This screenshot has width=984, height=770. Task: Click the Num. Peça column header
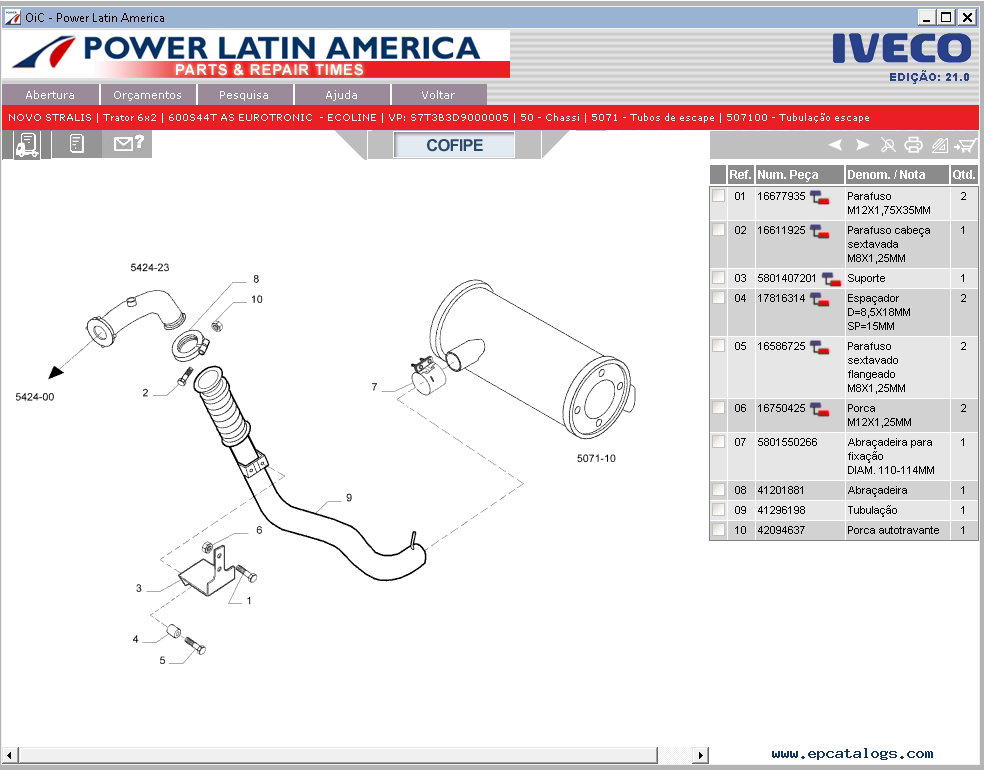tap(800, 174)
